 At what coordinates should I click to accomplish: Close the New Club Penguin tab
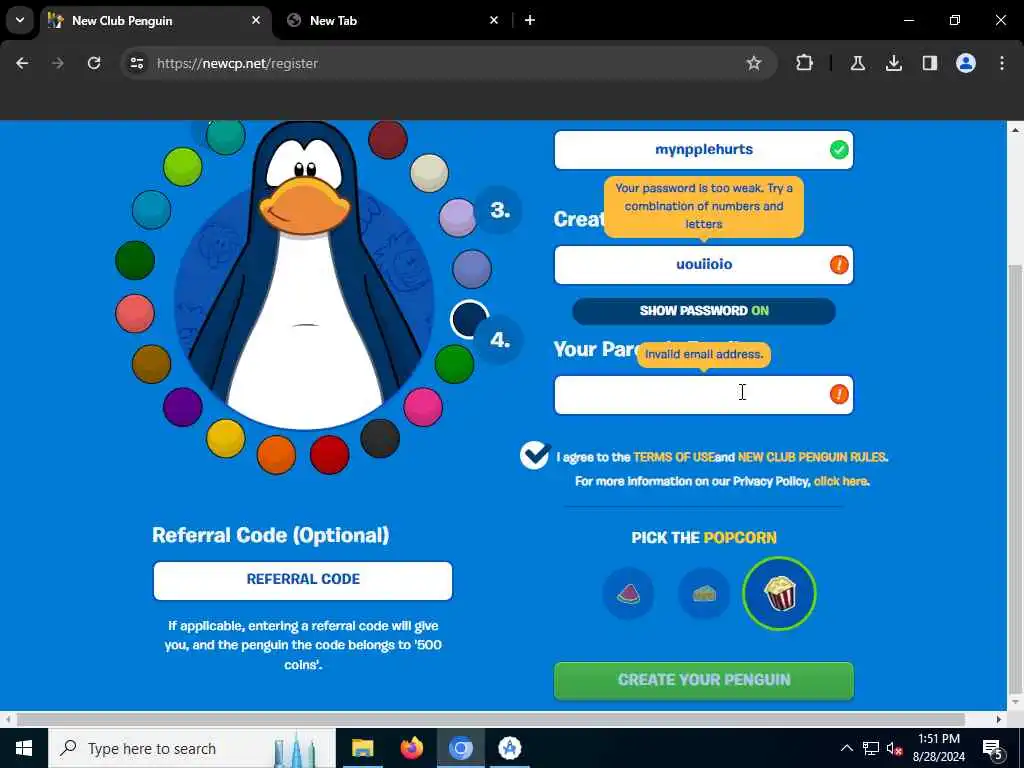tap(256, 20)
